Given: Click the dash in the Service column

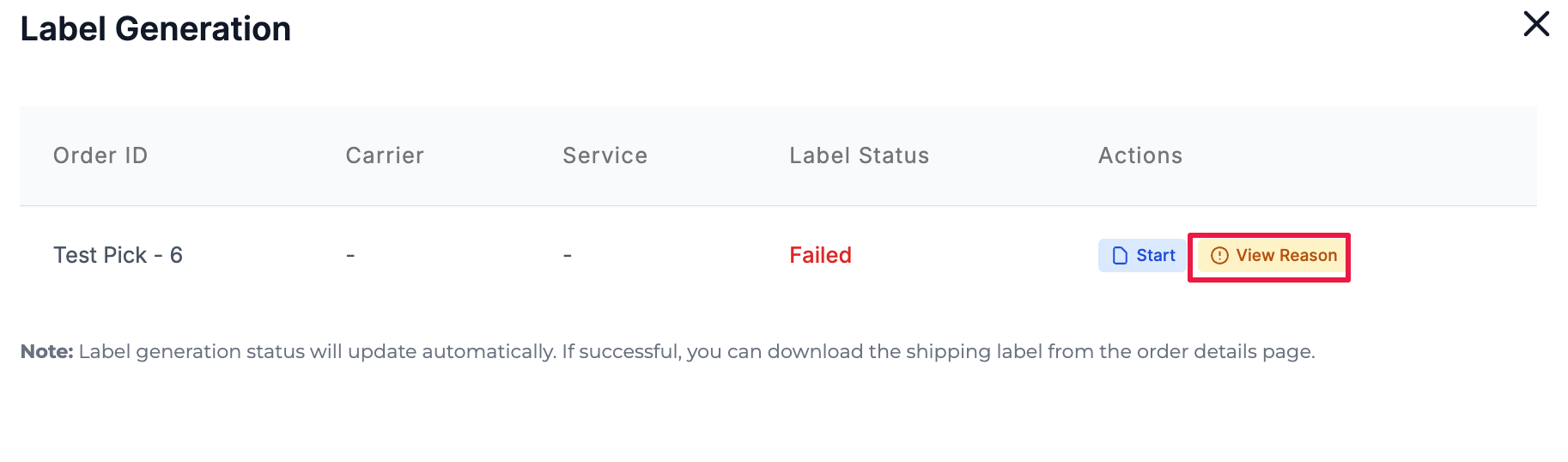Looking at the screenshot, I should point(568,256).
